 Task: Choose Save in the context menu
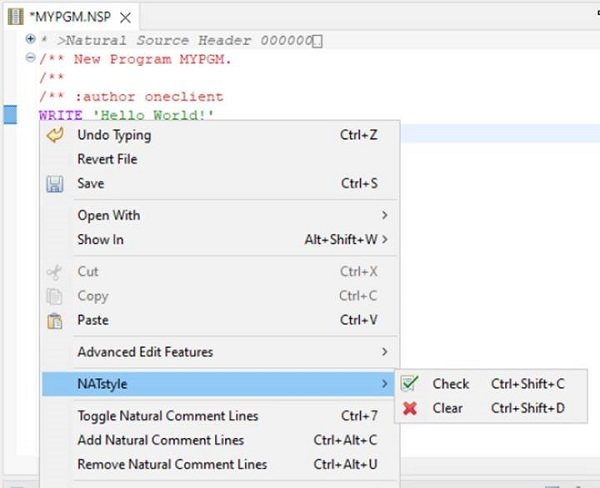click(219, 183)
